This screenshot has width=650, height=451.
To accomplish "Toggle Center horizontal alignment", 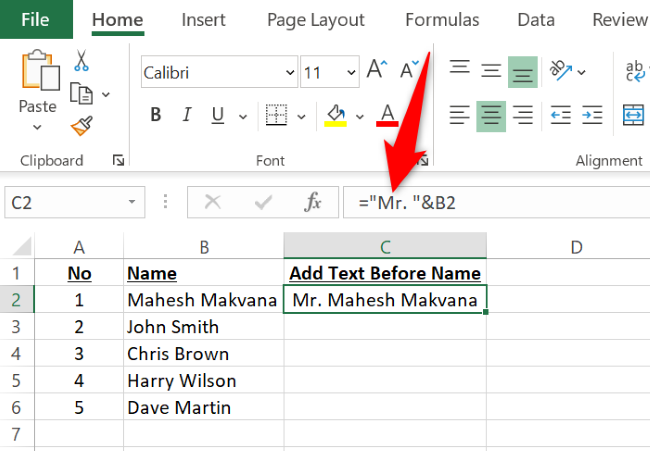I will (490, 115).
